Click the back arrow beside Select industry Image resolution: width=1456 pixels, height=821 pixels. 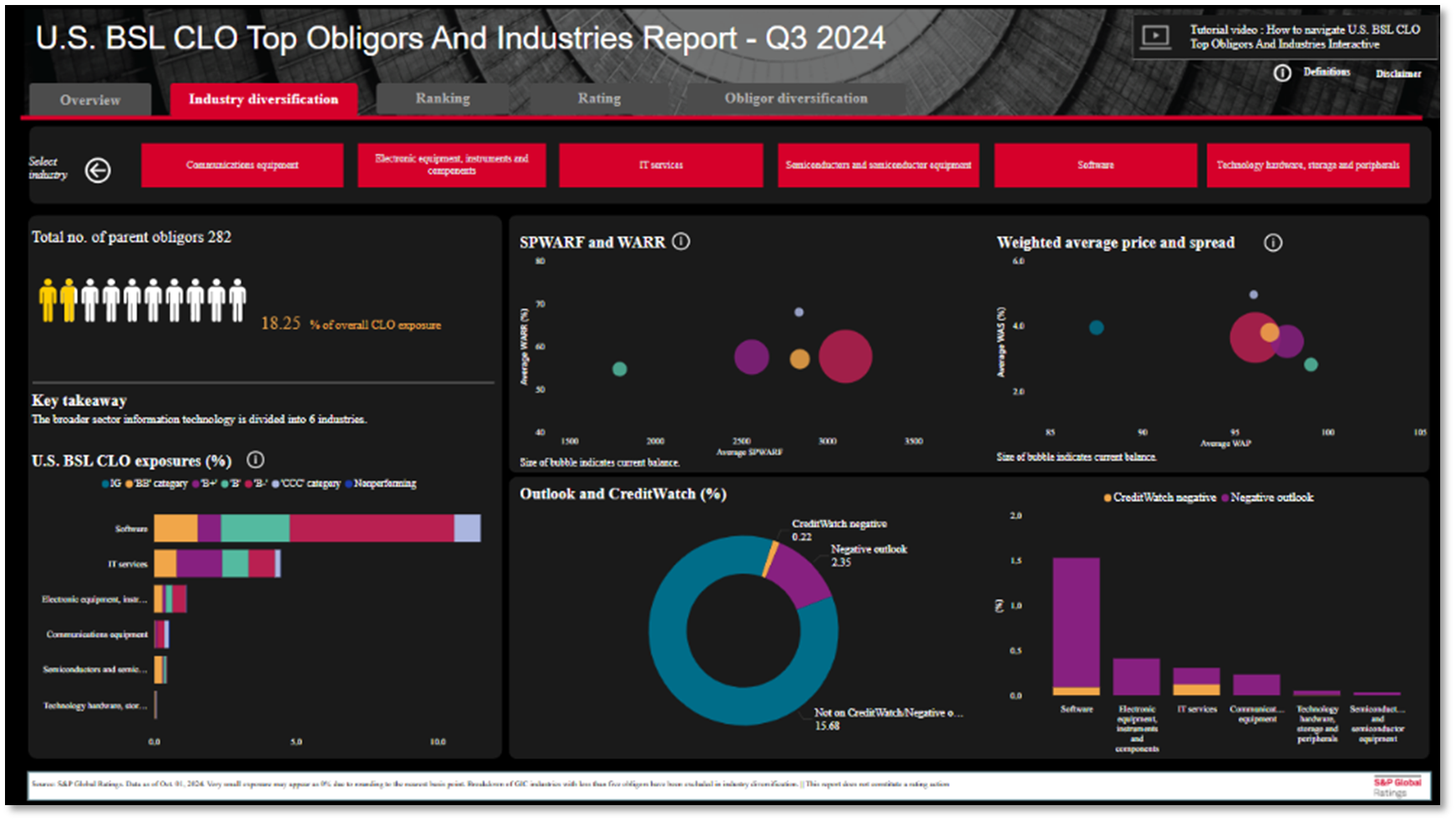(98, 170)
